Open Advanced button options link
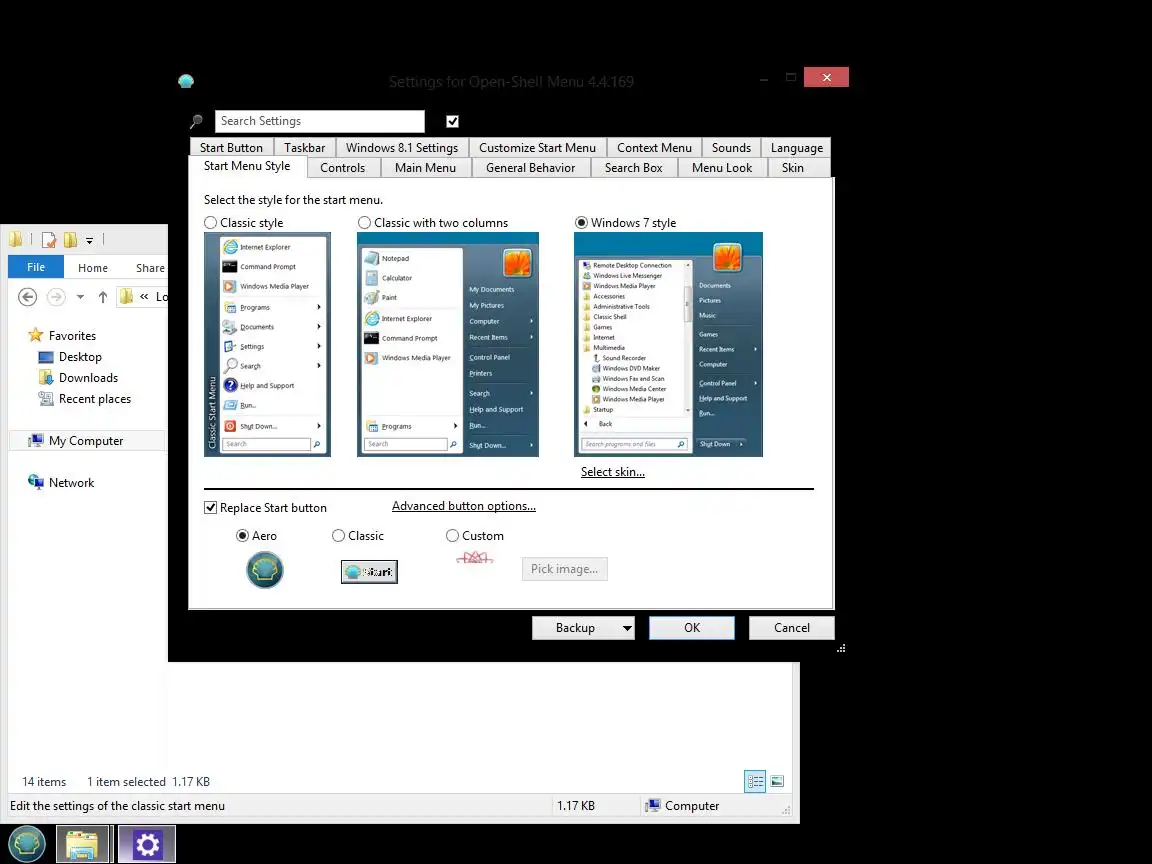The image size is (1152, 864). click(x=464, y=506)
